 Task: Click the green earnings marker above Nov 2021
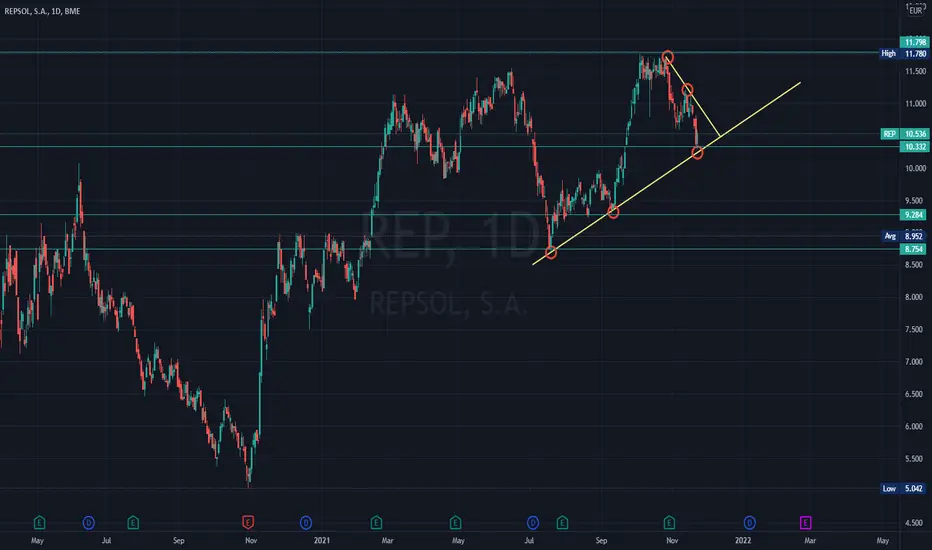669,522
